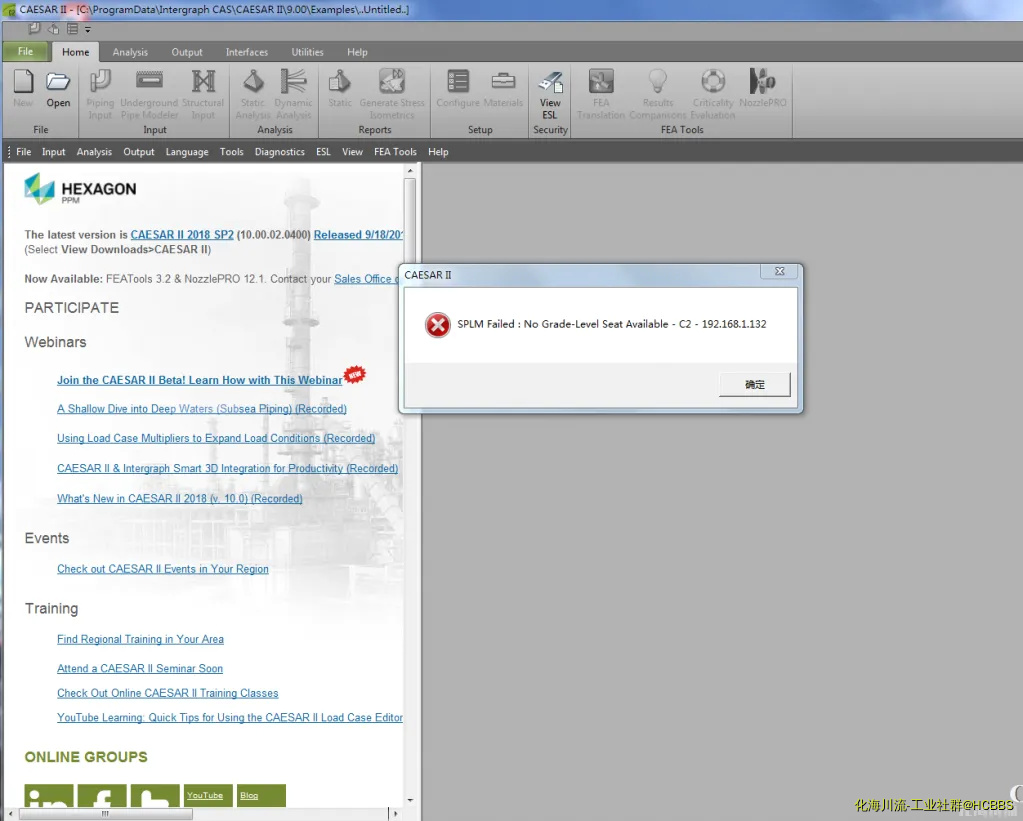Launch NozzlePRO from FEA Tools

pos(763,88)
